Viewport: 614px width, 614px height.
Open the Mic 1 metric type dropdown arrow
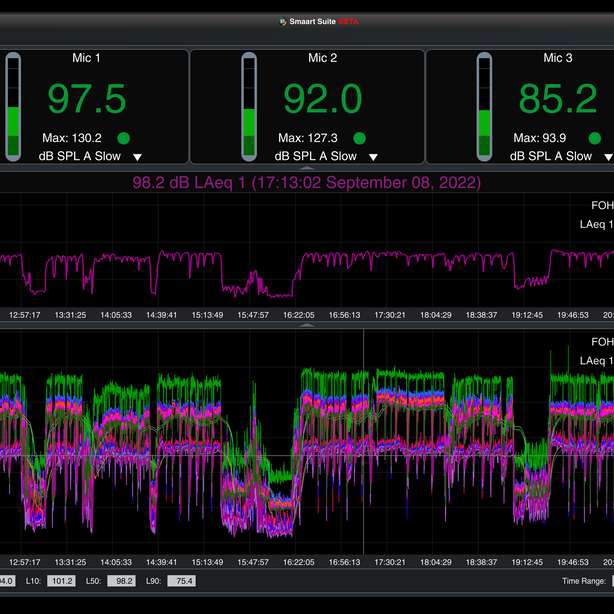click(x=138, y=157)
